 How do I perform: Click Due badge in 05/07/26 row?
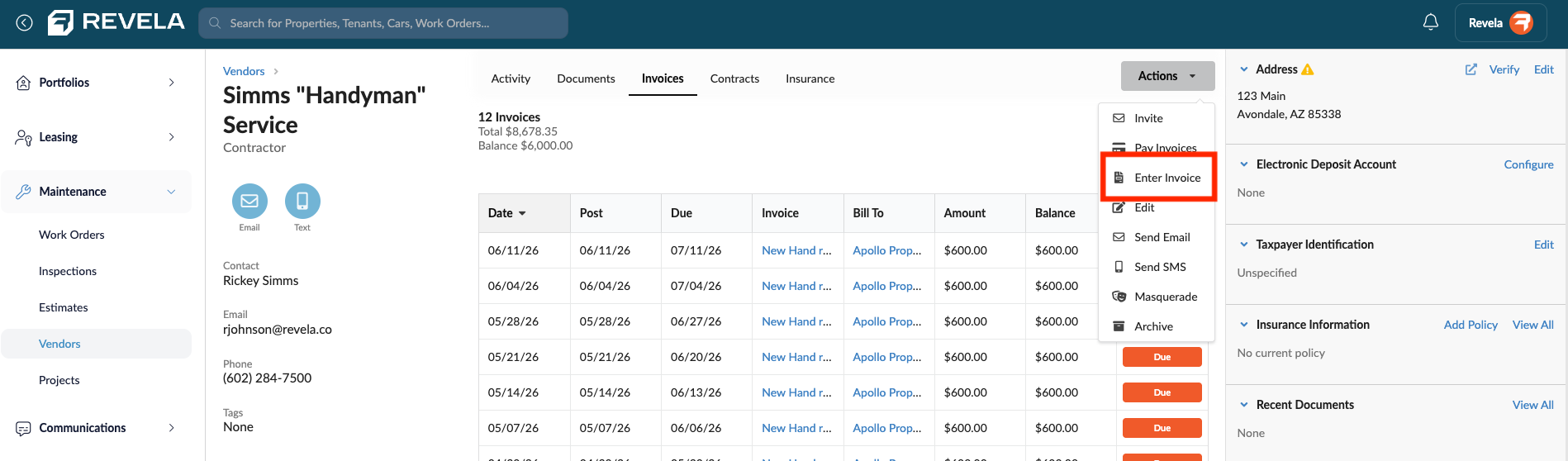click(x=1162, y=428)
